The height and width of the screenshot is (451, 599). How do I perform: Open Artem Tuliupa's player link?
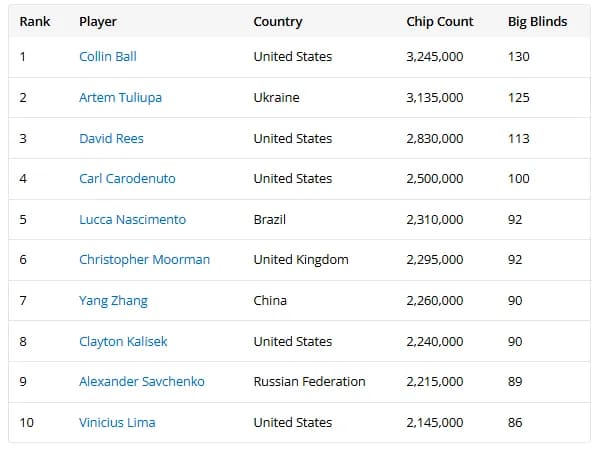(120, 97)
